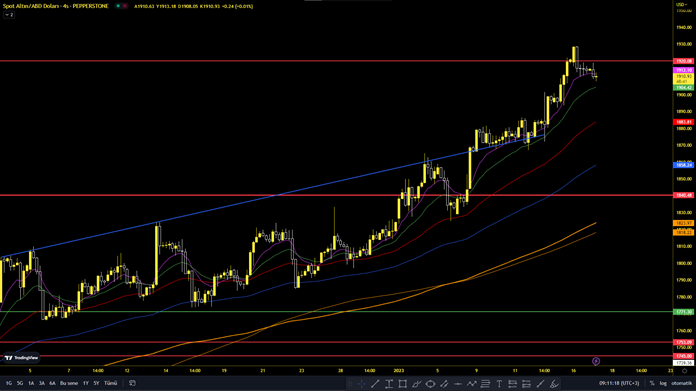Click the eraser tool icon
Viewport: 696px width, 391px height.
[554, 383]
